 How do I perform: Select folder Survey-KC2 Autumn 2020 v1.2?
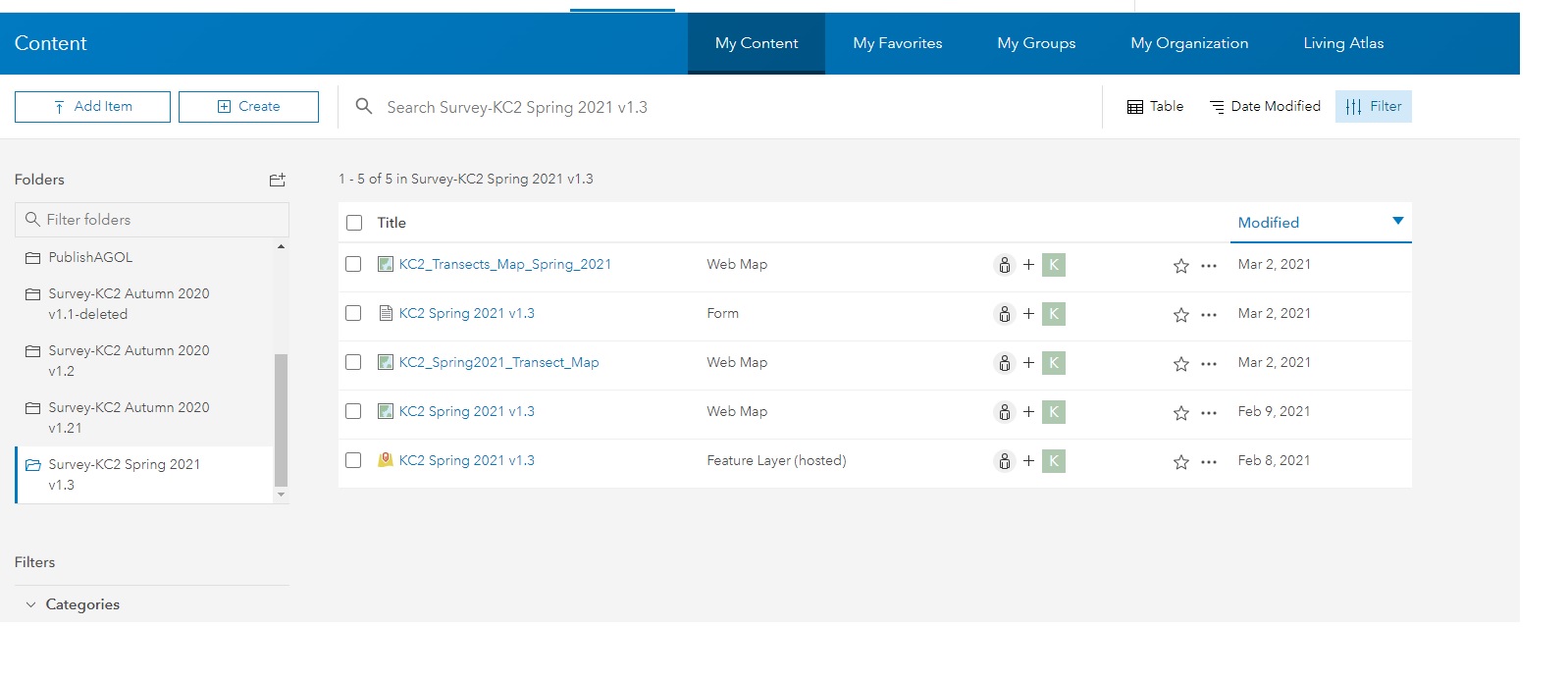144,361
